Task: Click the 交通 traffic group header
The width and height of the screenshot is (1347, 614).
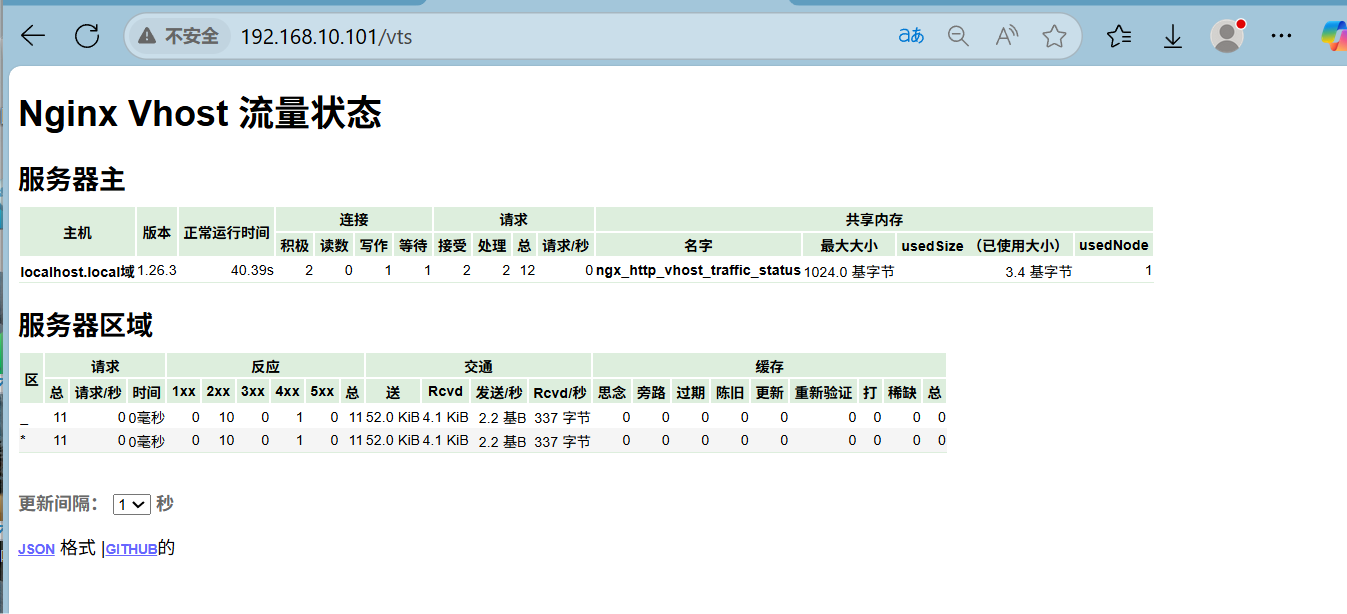Action: pos(478,366)
